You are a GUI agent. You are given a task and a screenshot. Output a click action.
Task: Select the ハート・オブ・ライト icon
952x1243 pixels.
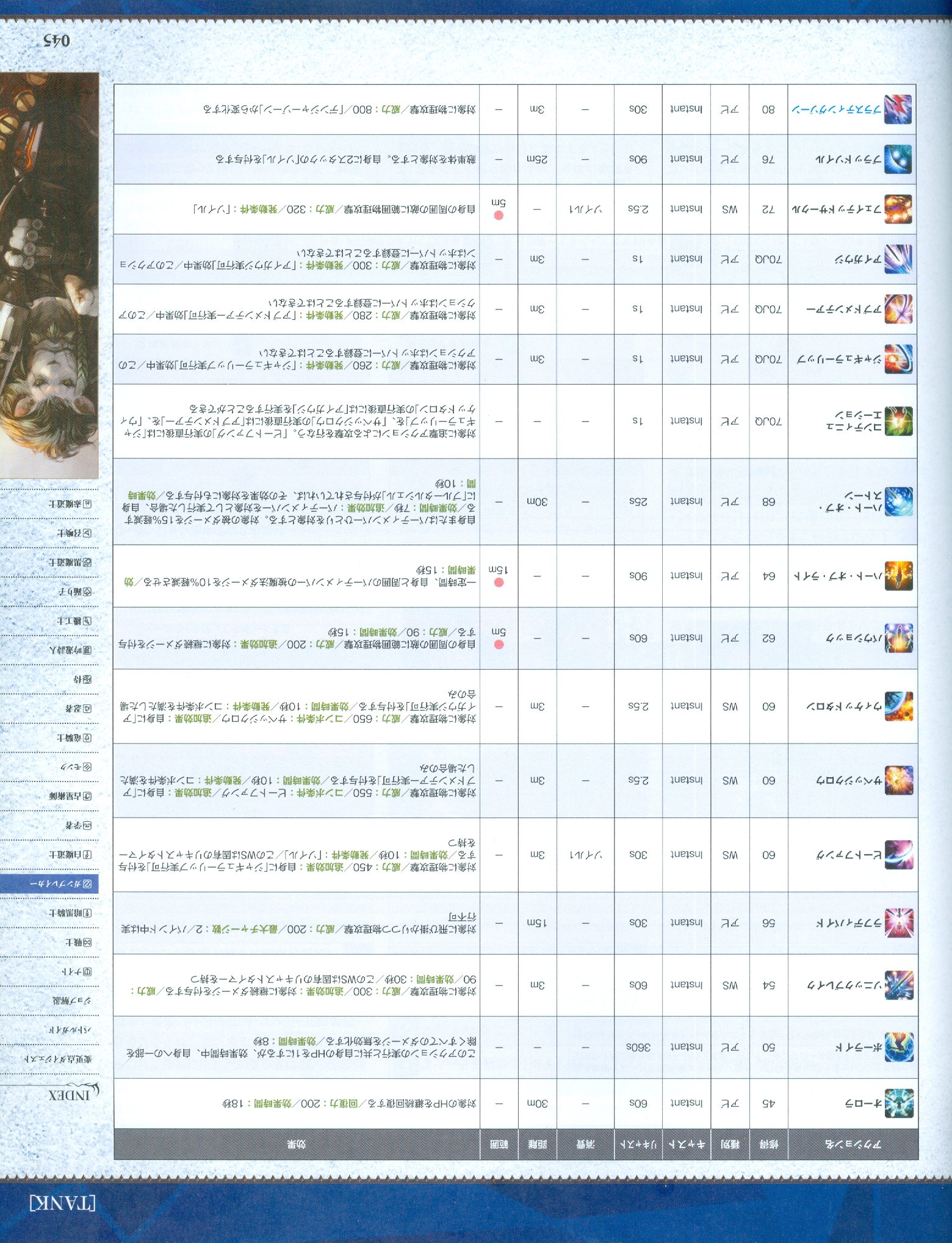(x=899, y=576)
